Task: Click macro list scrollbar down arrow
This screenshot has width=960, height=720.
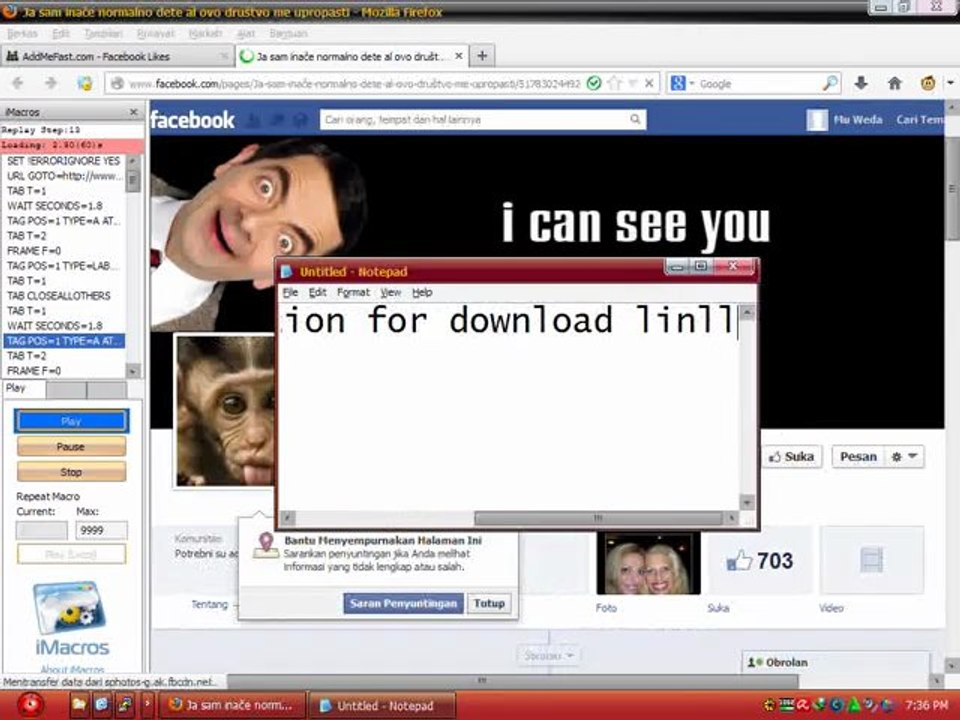Action: click(133, 370)
